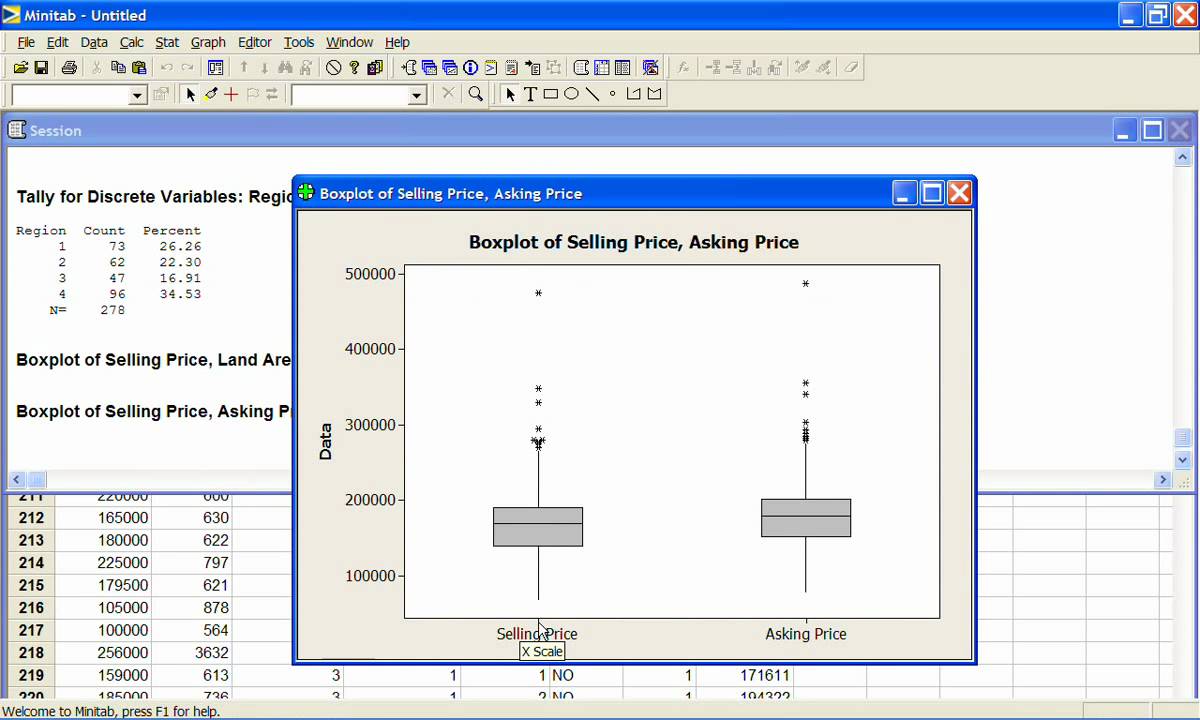The image size is (1200, 720).
Task: Copy selection with the Copy icon
Action: 118,67
